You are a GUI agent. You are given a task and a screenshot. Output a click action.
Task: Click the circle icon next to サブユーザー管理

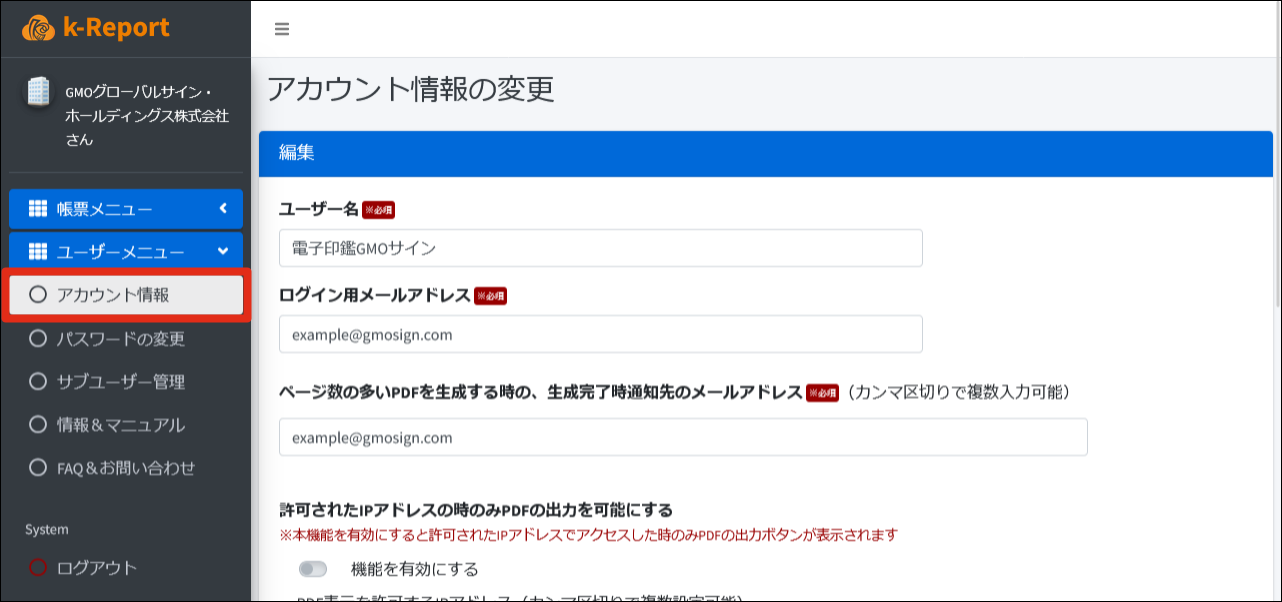pyautogui.click(x=38, y=382)
